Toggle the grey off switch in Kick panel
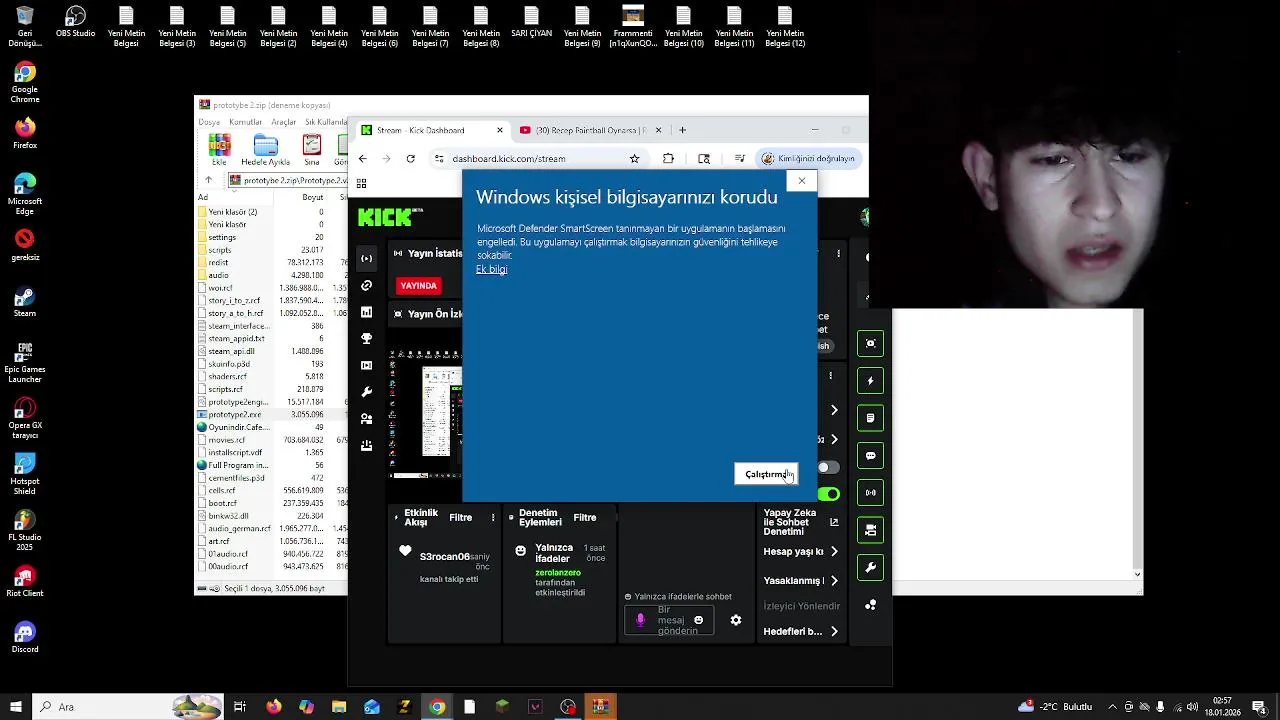Screen dimensions: 1280x720 click(x=828, y=467)
